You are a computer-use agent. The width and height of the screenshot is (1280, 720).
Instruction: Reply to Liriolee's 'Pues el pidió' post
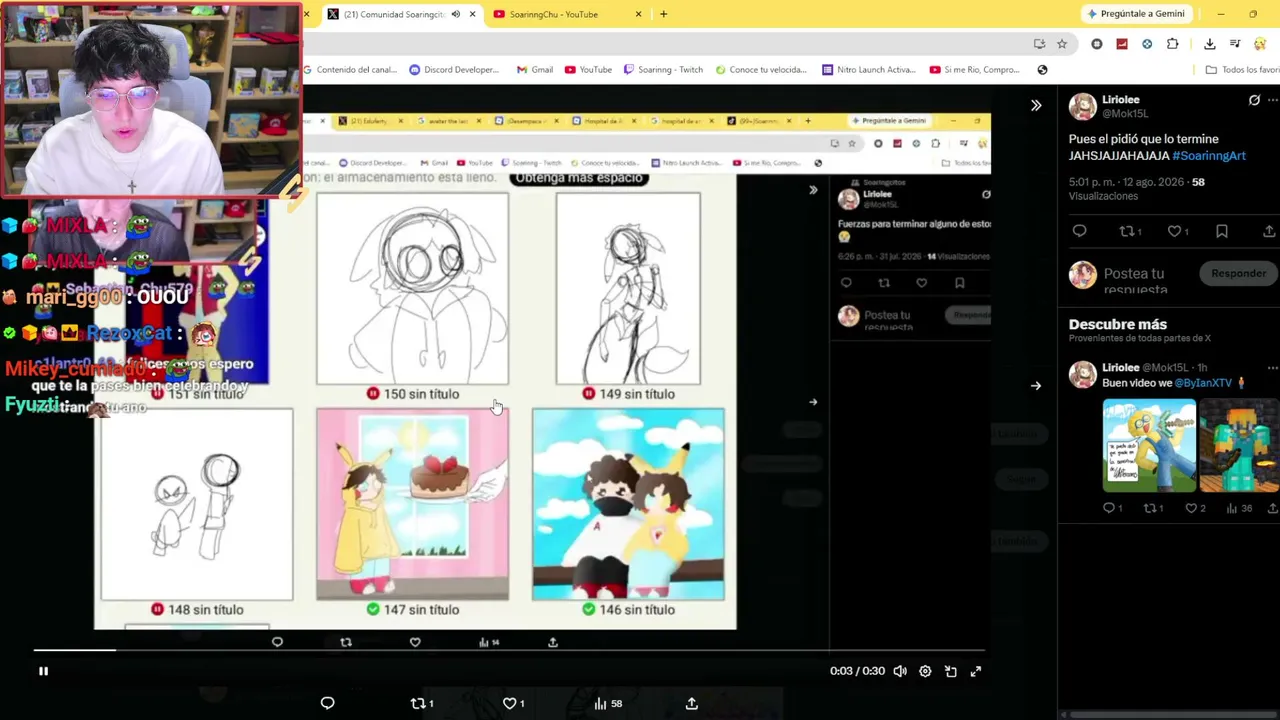coord(1079,231)
